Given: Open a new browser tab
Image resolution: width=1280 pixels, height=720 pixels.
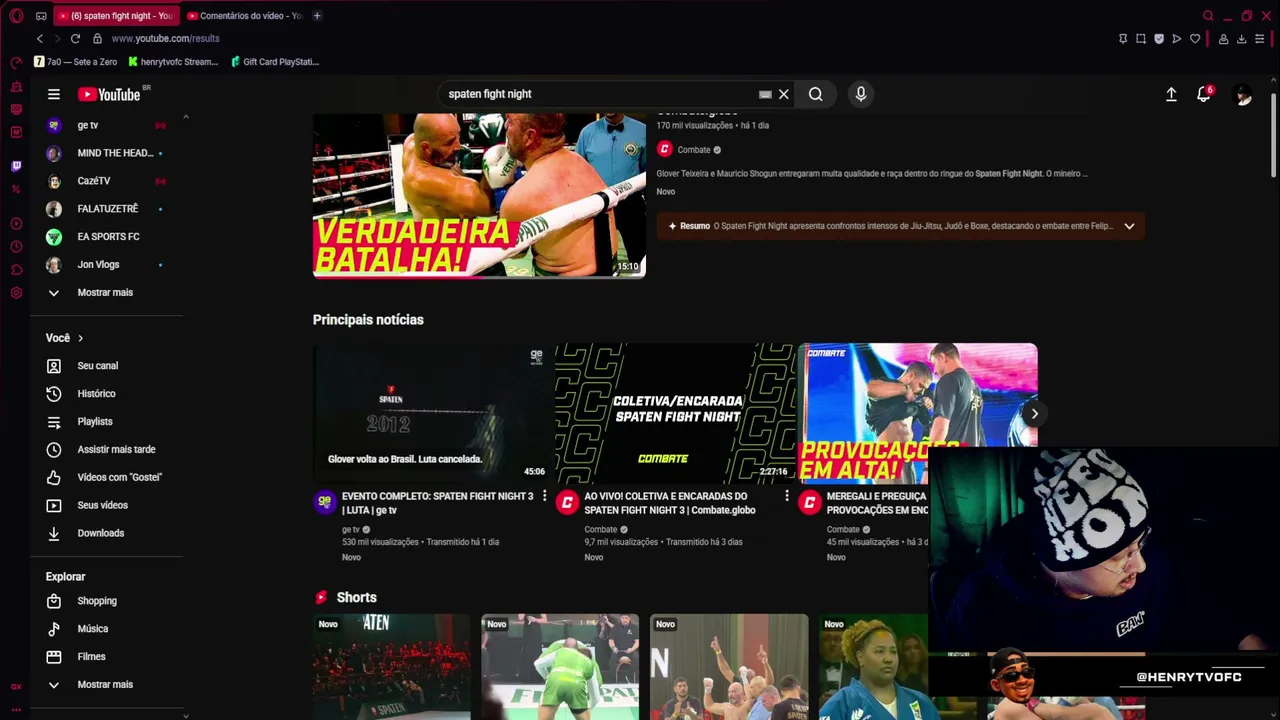Looking at the screenshot, I should tap(317, 16).
